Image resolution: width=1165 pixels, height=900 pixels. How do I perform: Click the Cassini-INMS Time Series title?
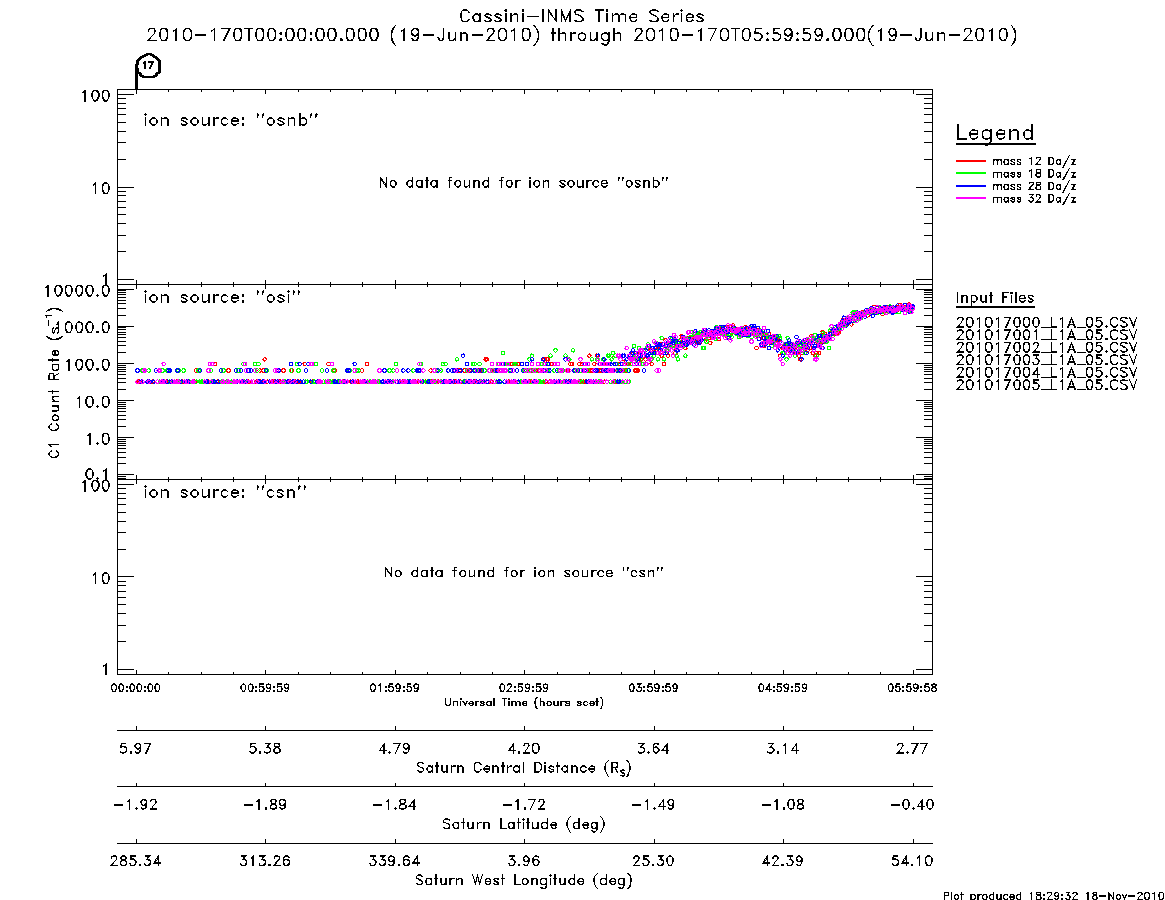pos(582,16)
